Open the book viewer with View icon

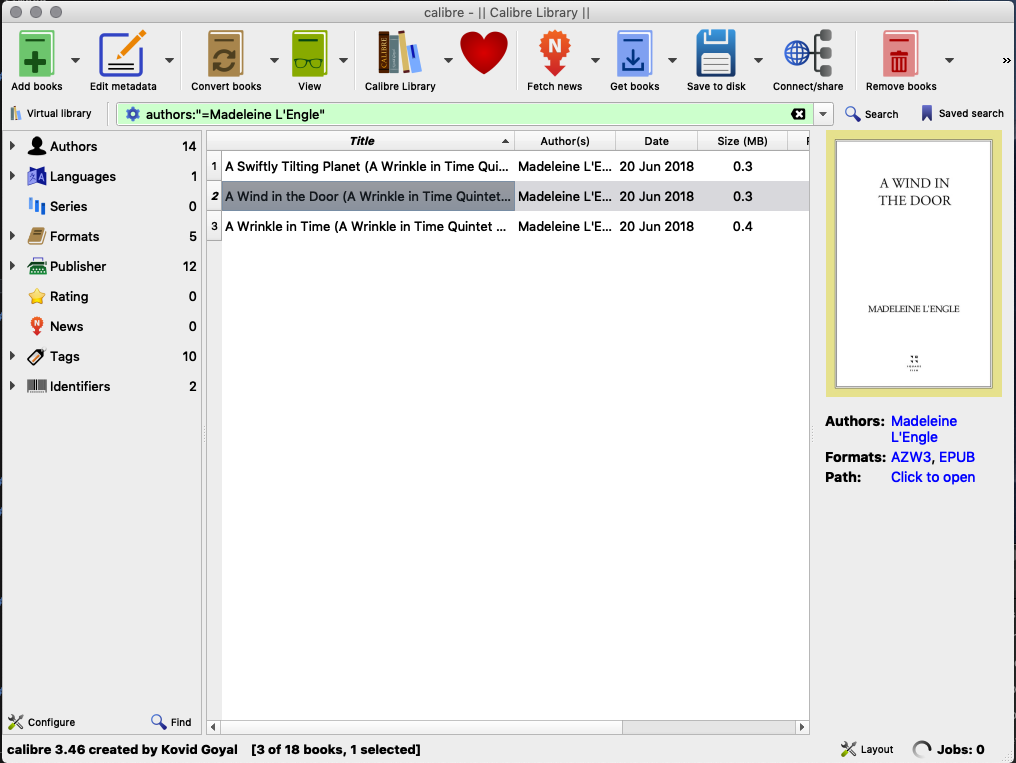(309, 54)
